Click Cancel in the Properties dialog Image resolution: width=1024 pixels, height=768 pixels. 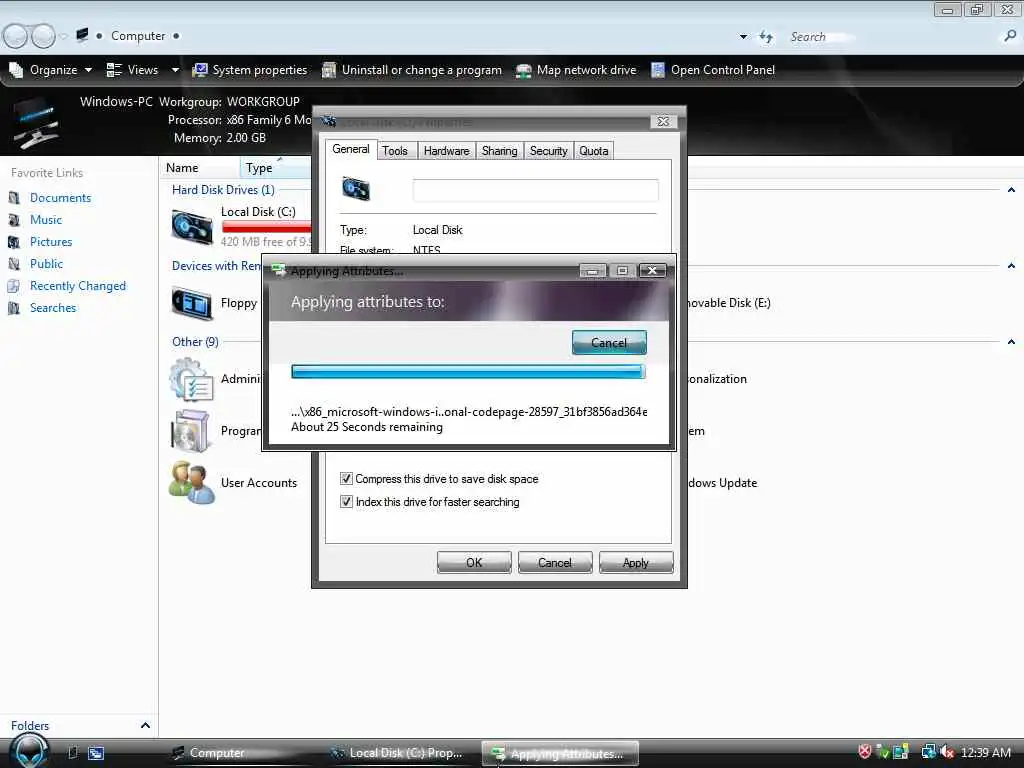coord(554,562)
